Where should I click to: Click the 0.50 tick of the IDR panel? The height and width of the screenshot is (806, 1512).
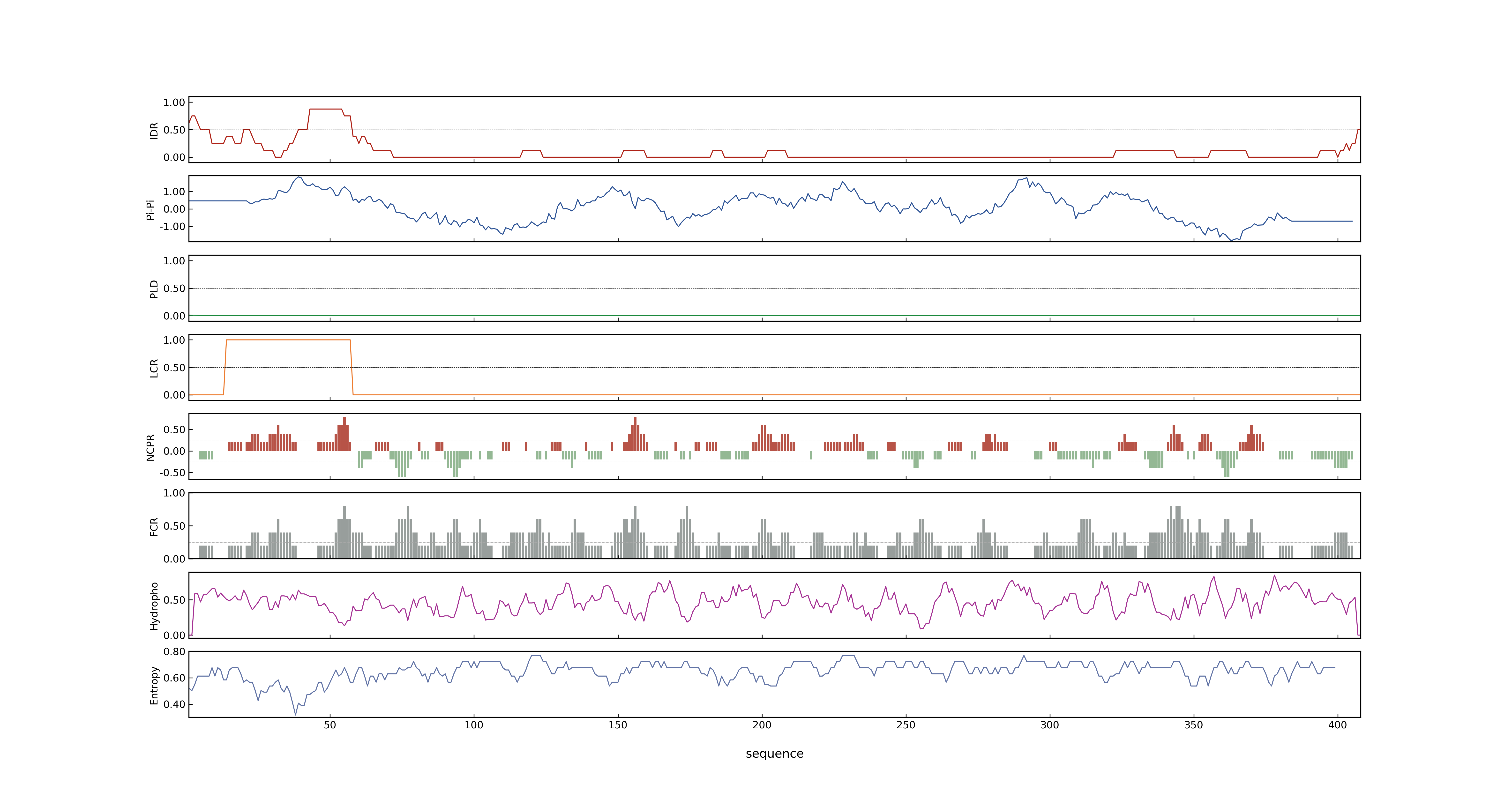click(174, 130)
